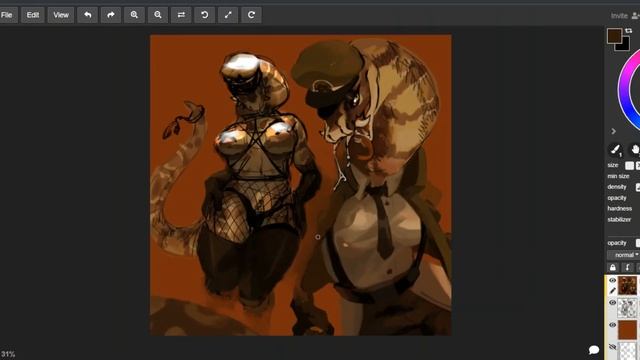Click the layer opacity value box
The image size is (640, 360).
click(638, 243)
